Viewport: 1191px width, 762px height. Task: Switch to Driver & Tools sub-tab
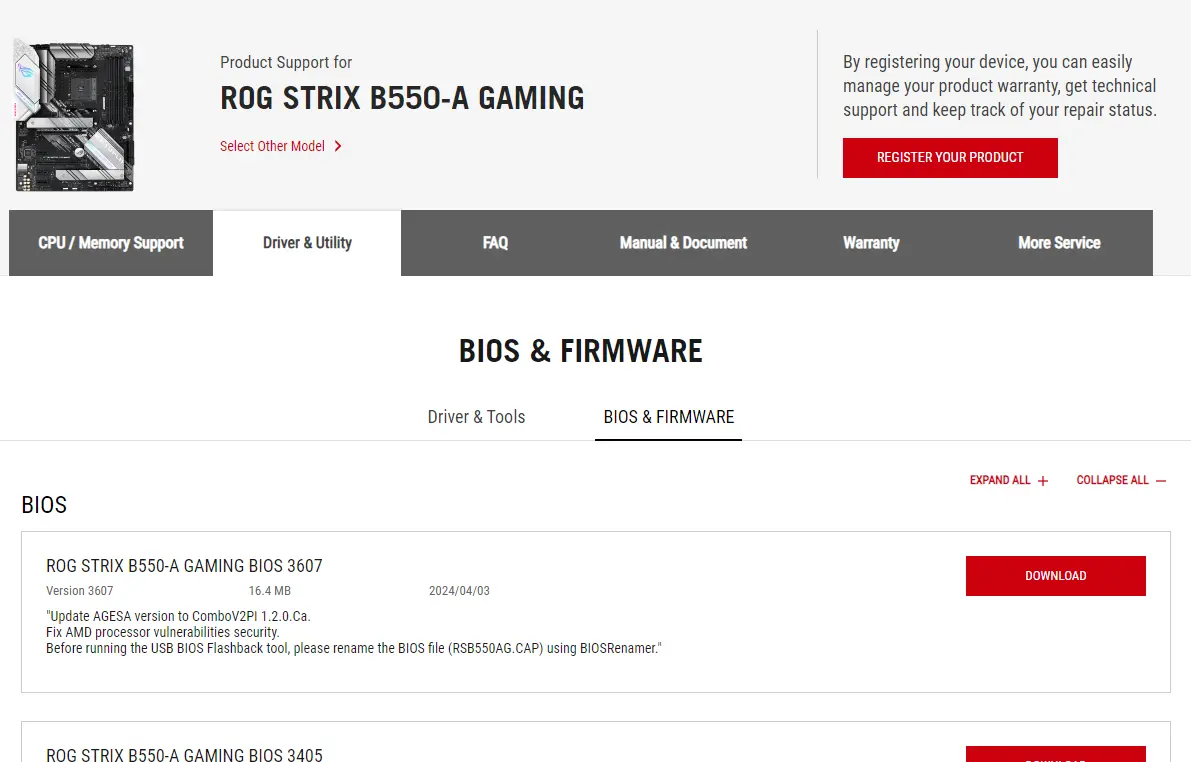[x=476, y=417]
